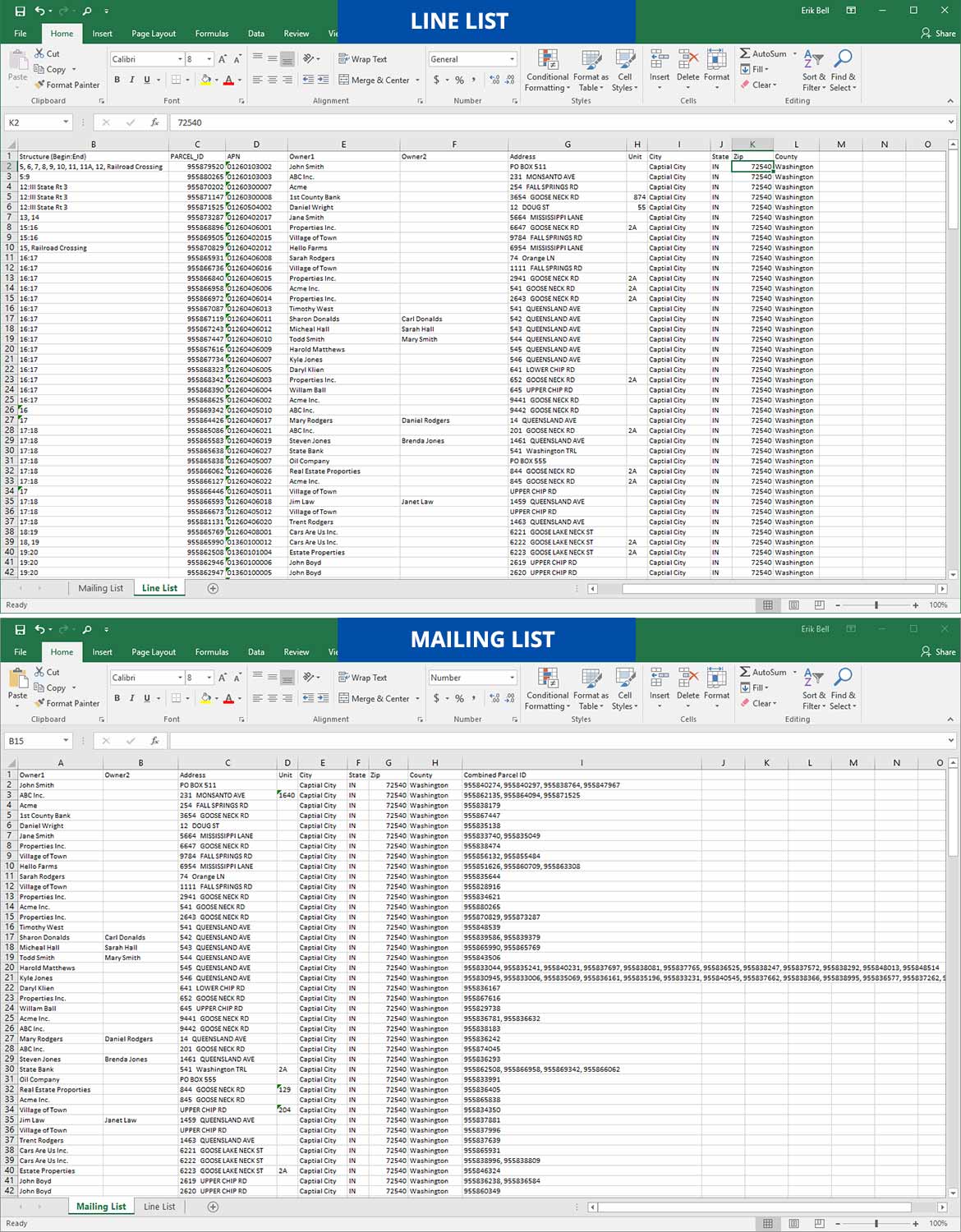
Task: Open the Review tab in the Mailing List window
Action: 297,652
